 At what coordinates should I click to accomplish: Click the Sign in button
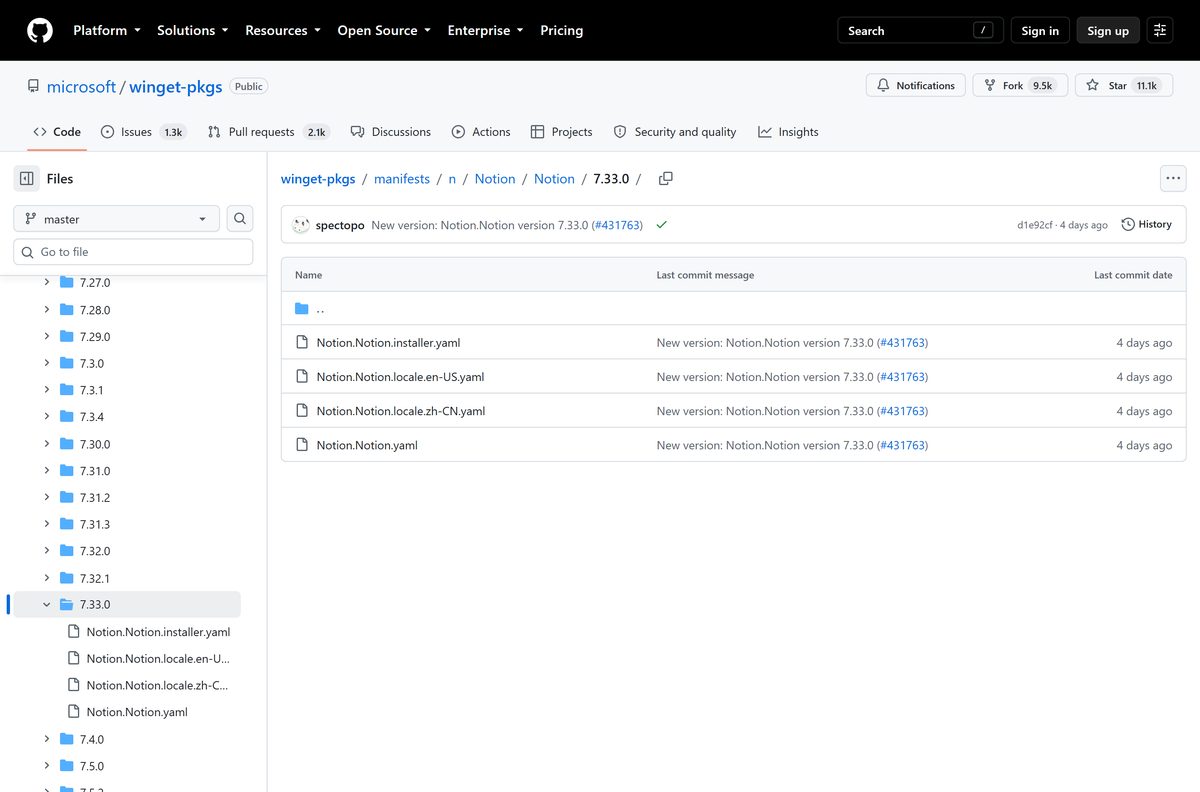(x=1040, y=31)
